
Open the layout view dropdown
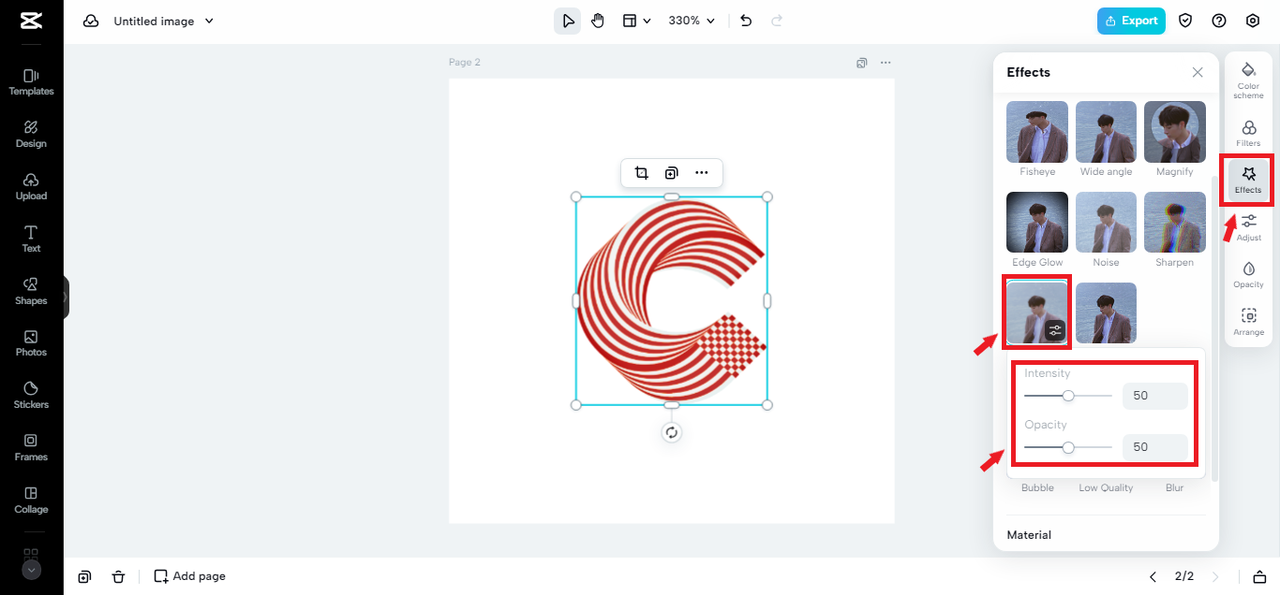point(637,21)
